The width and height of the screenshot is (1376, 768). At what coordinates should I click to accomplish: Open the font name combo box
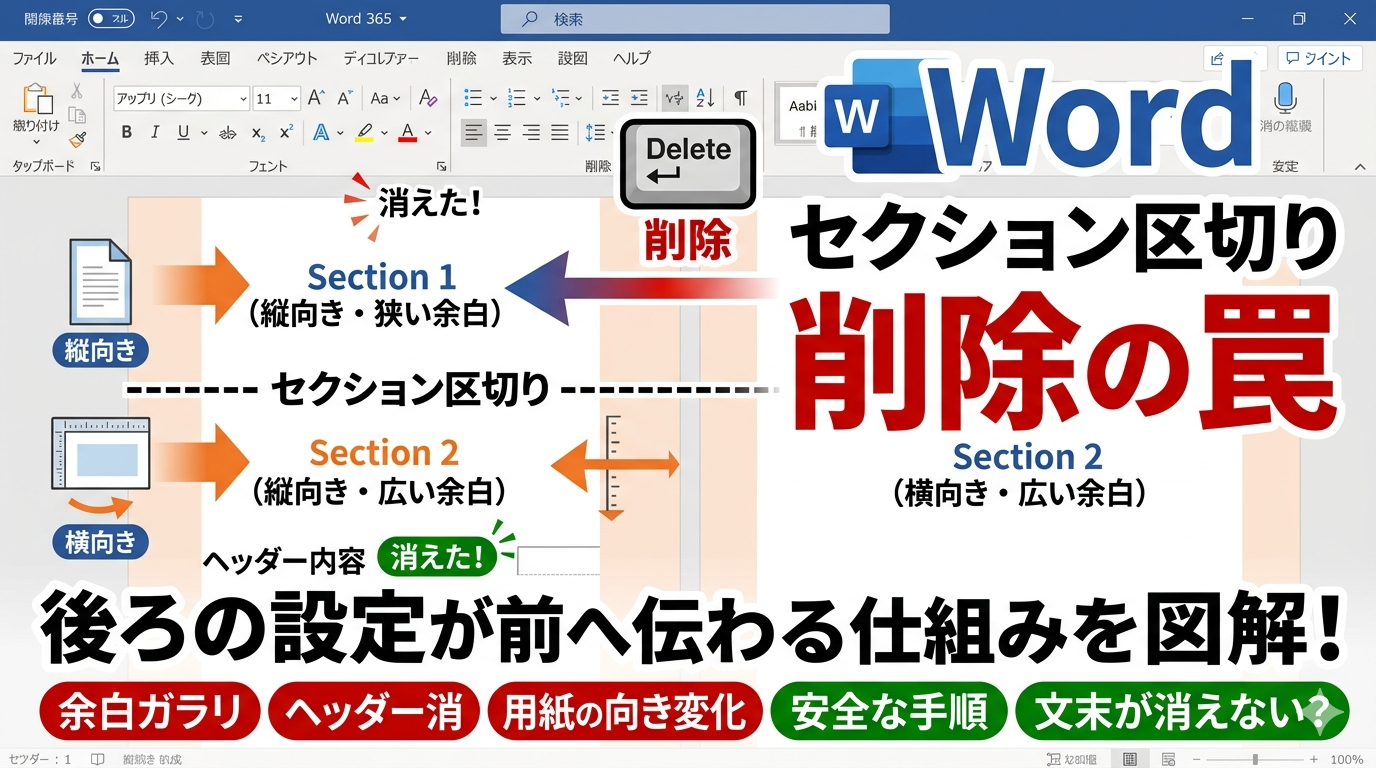[x=181, y=98]
